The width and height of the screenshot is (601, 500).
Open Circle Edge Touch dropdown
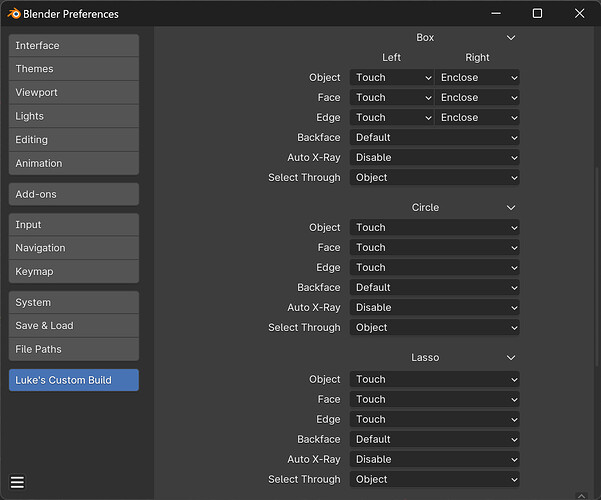435,267
